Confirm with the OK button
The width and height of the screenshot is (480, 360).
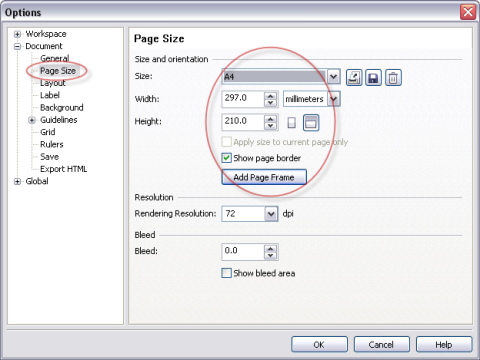pos(319,344)
